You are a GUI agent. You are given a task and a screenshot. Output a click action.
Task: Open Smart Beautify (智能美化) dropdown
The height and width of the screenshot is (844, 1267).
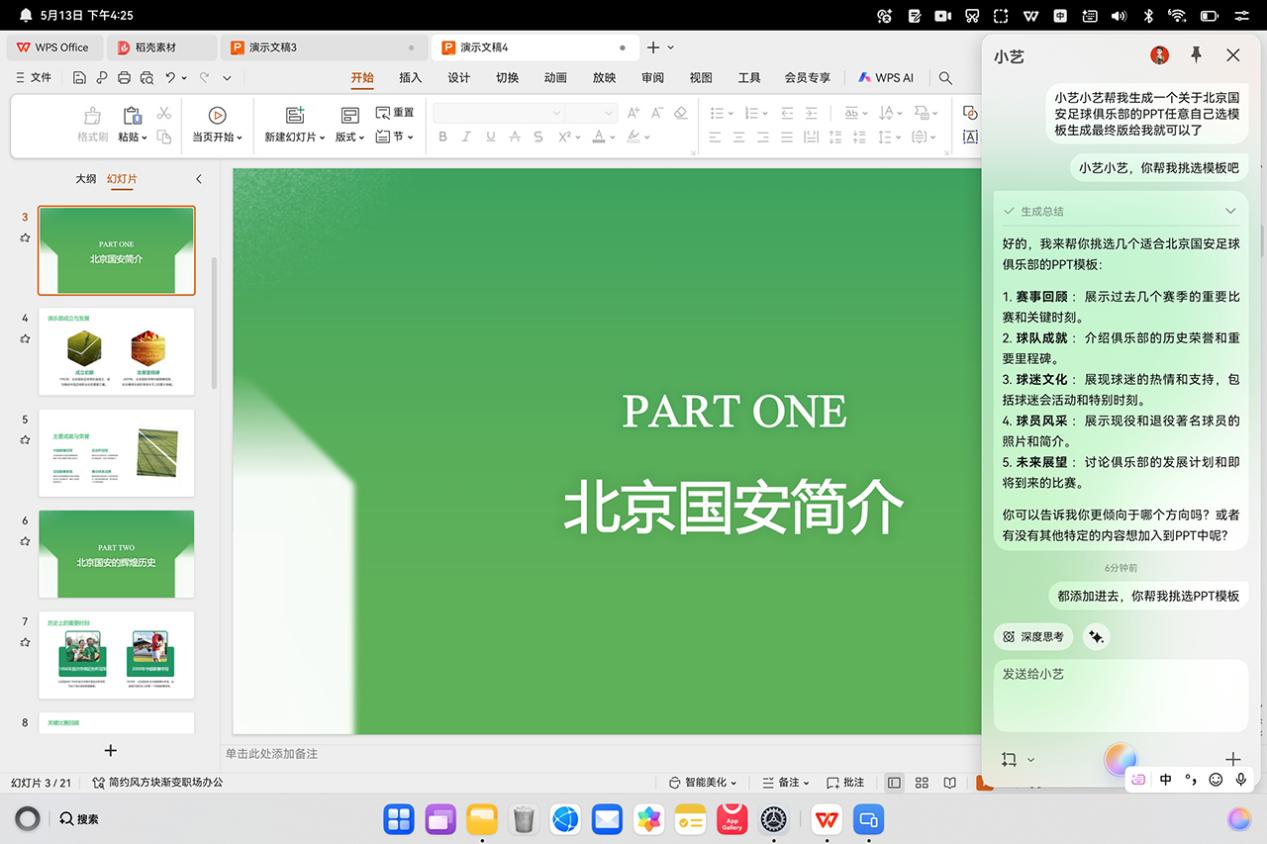click(703, 782)
